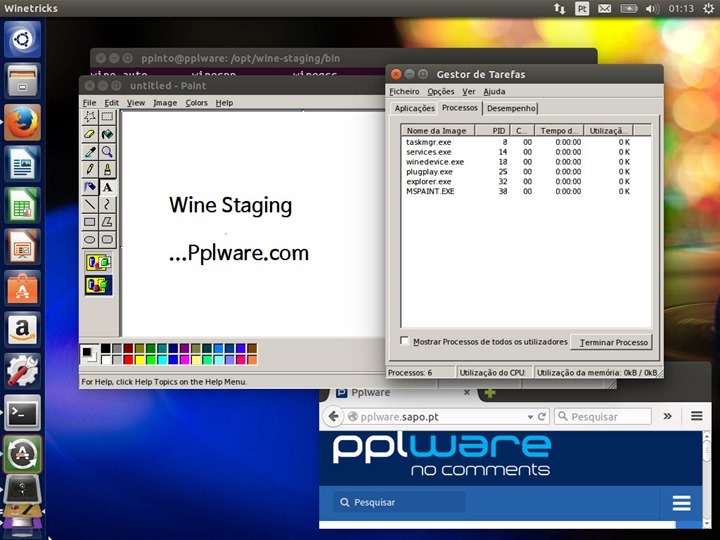Switch to the Processos tab

(x=460, y=107)
